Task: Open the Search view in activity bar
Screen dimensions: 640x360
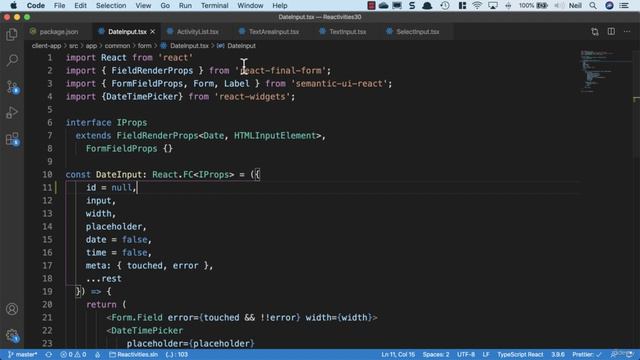Action: 12,60
